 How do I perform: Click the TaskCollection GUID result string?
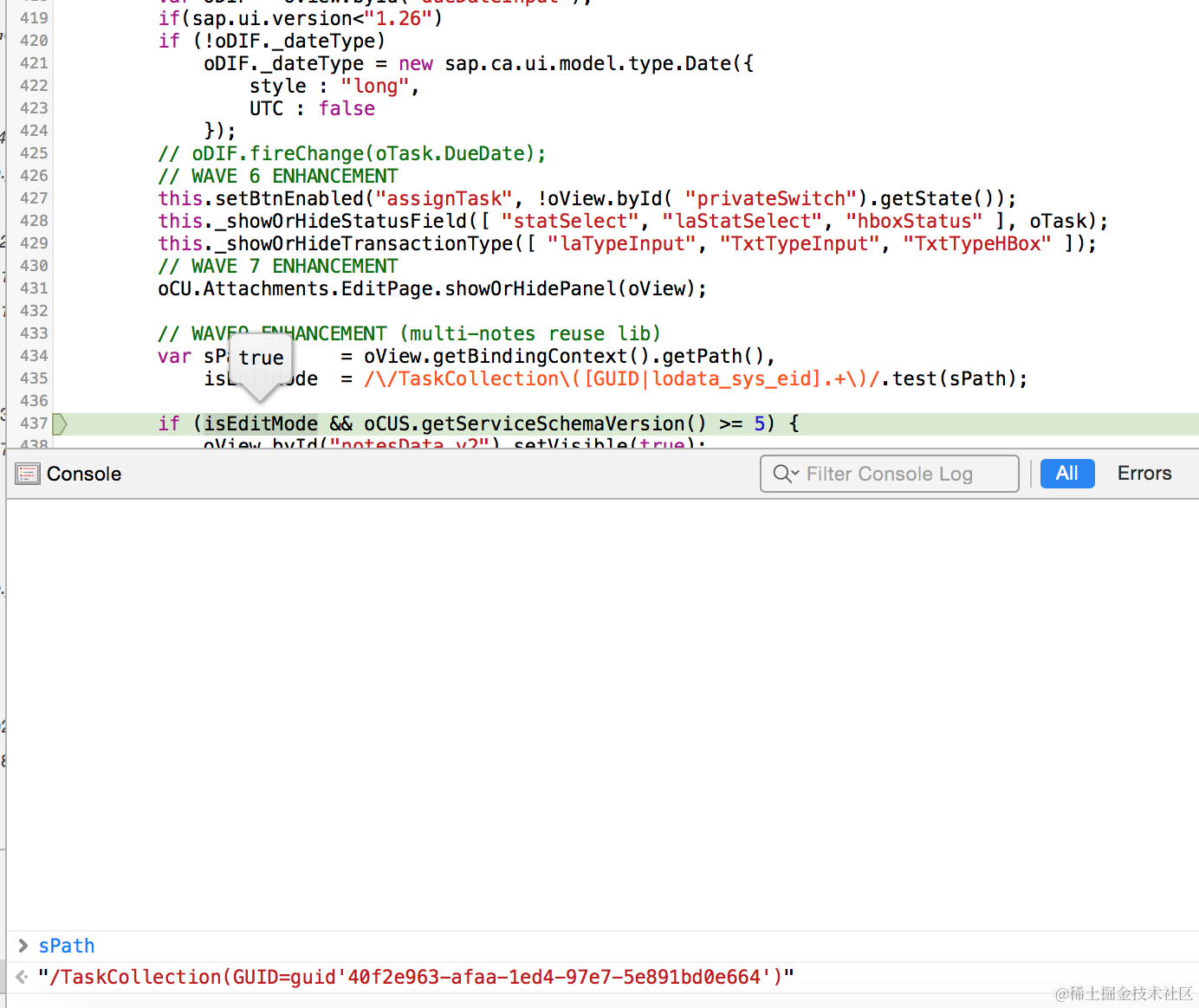point(416,977)
